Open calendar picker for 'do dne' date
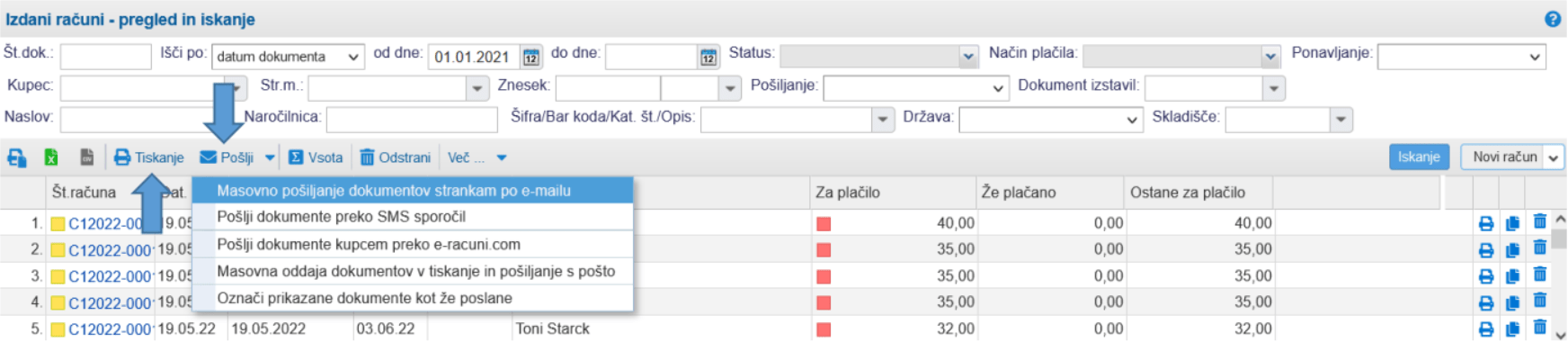Screen dimensions: 1568x342 pos(708,58)
